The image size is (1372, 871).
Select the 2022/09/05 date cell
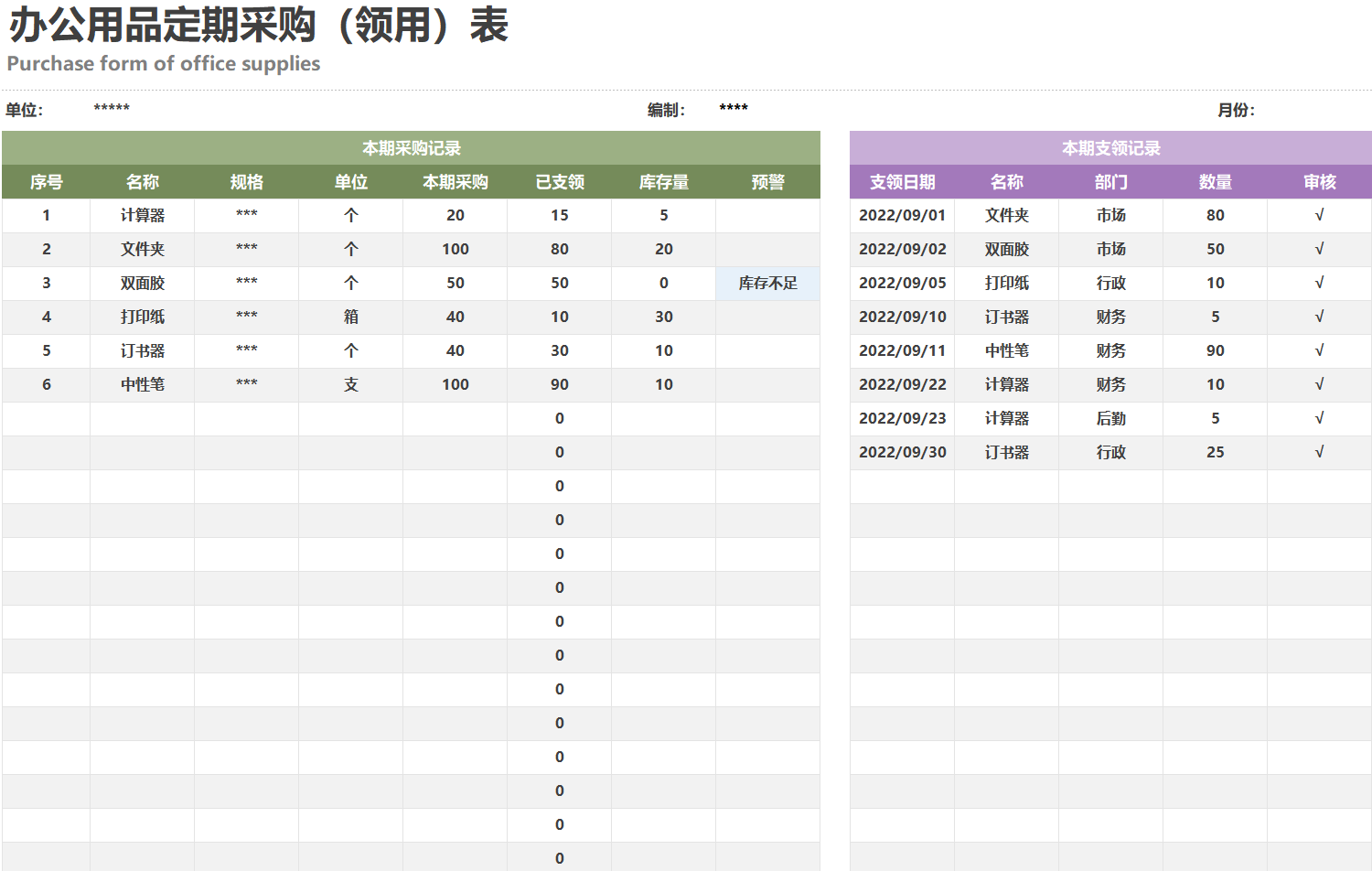902,284
